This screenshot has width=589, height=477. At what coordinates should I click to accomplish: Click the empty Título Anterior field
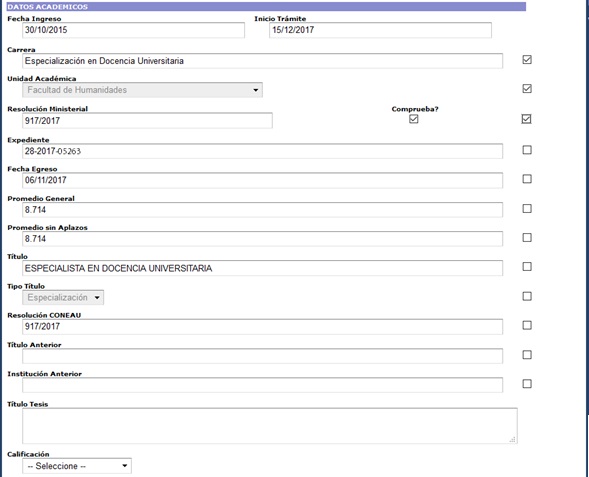(262, 356)
